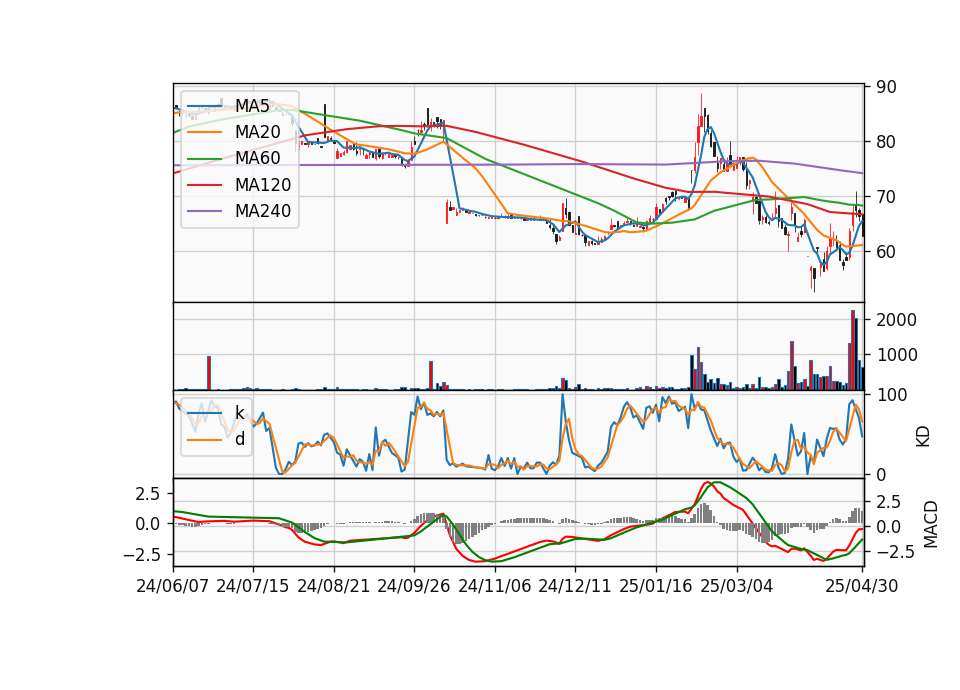Click the blue MA5 legend line
Viewport: 960px width, 690px height.
coord(205,106)
